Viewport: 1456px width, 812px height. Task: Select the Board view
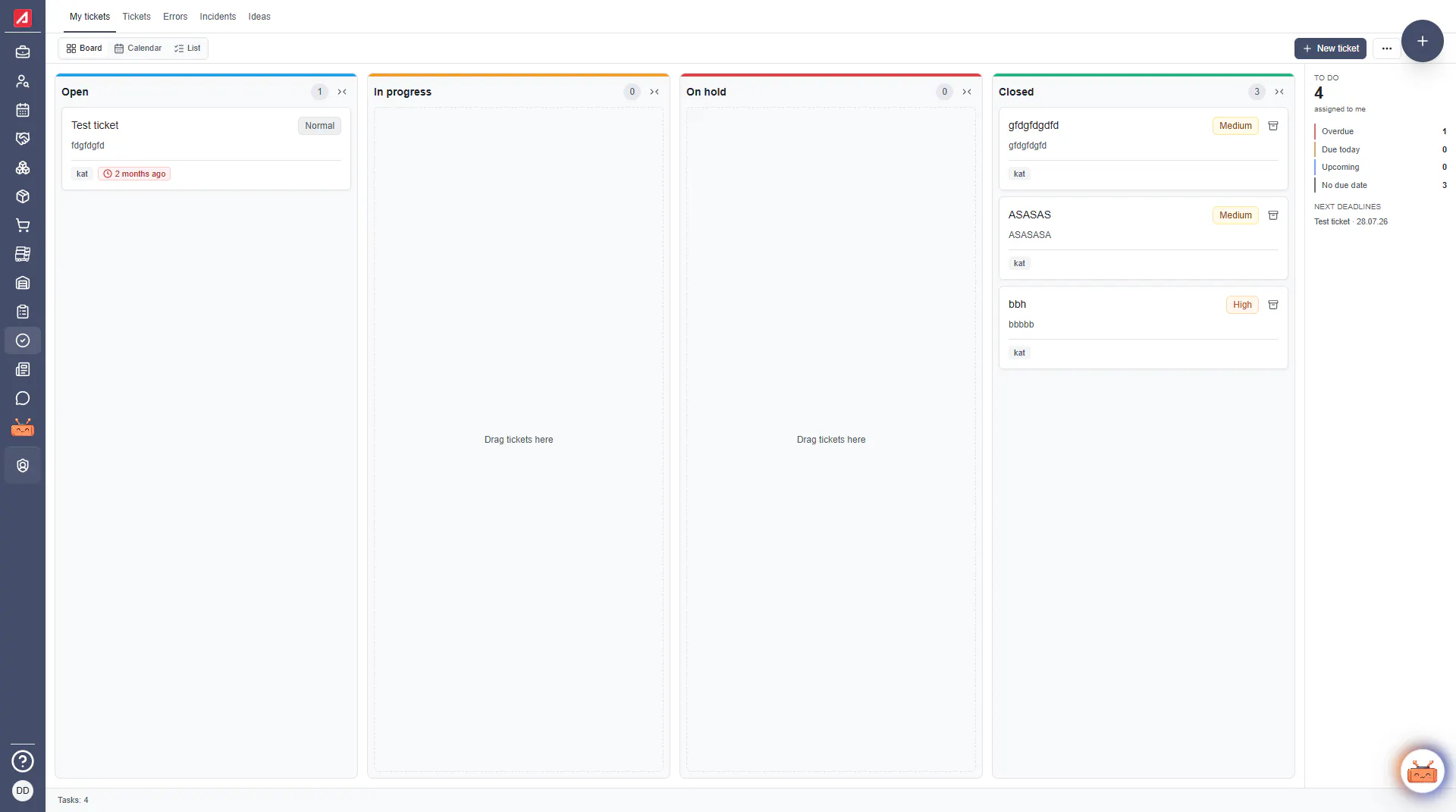pyautogui.click(x=84, y=49)
